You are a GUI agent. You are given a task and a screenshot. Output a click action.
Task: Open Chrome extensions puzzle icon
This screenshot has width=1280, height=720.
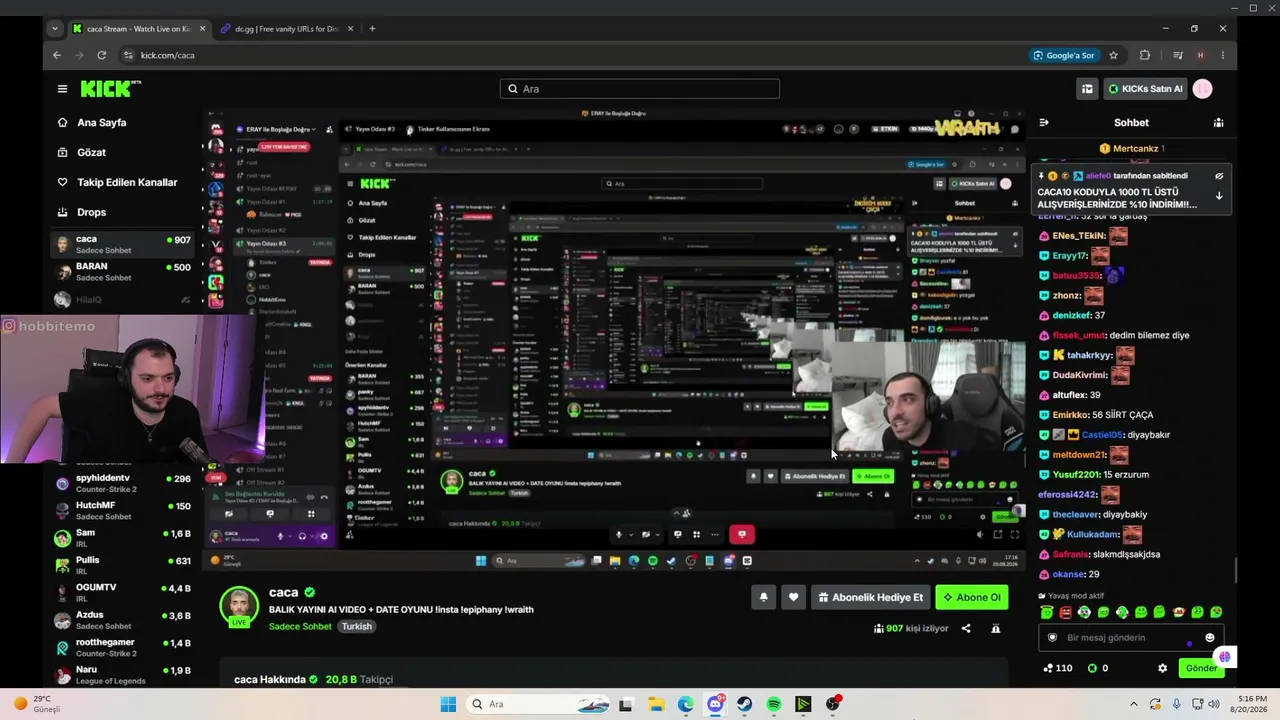coord(1145,55)
